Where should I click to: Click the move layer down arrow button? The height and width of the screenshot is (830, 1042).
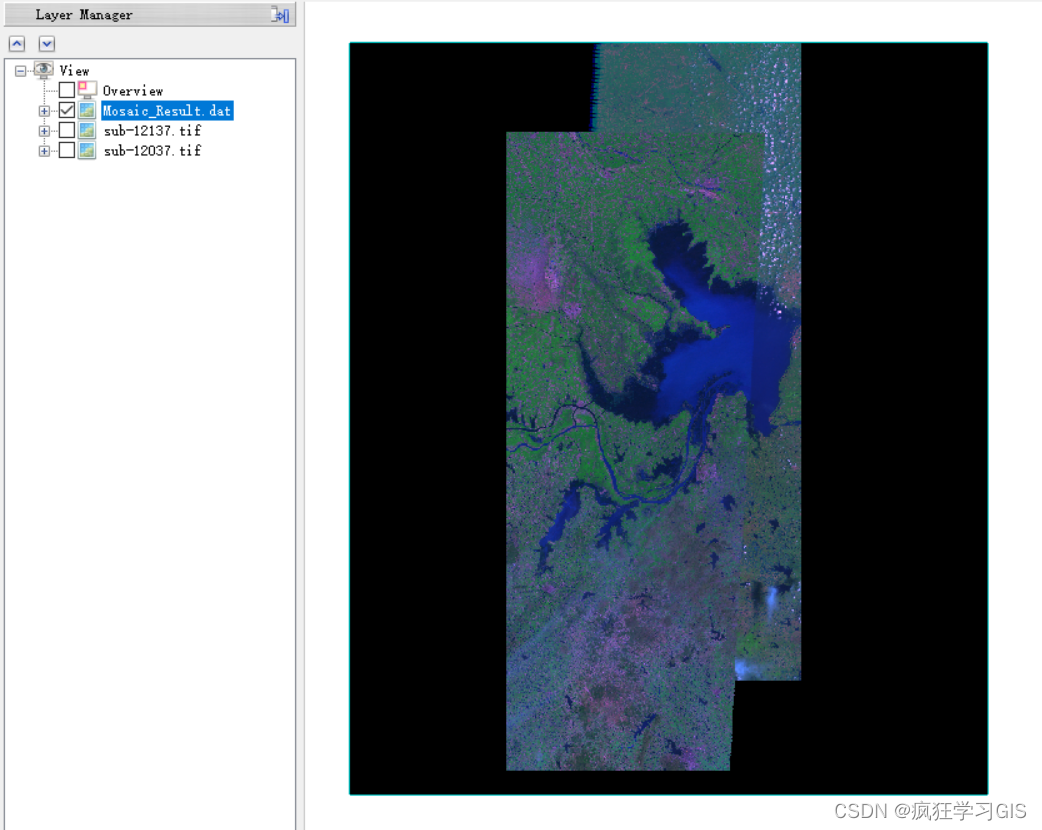click(x=47, y=44)
